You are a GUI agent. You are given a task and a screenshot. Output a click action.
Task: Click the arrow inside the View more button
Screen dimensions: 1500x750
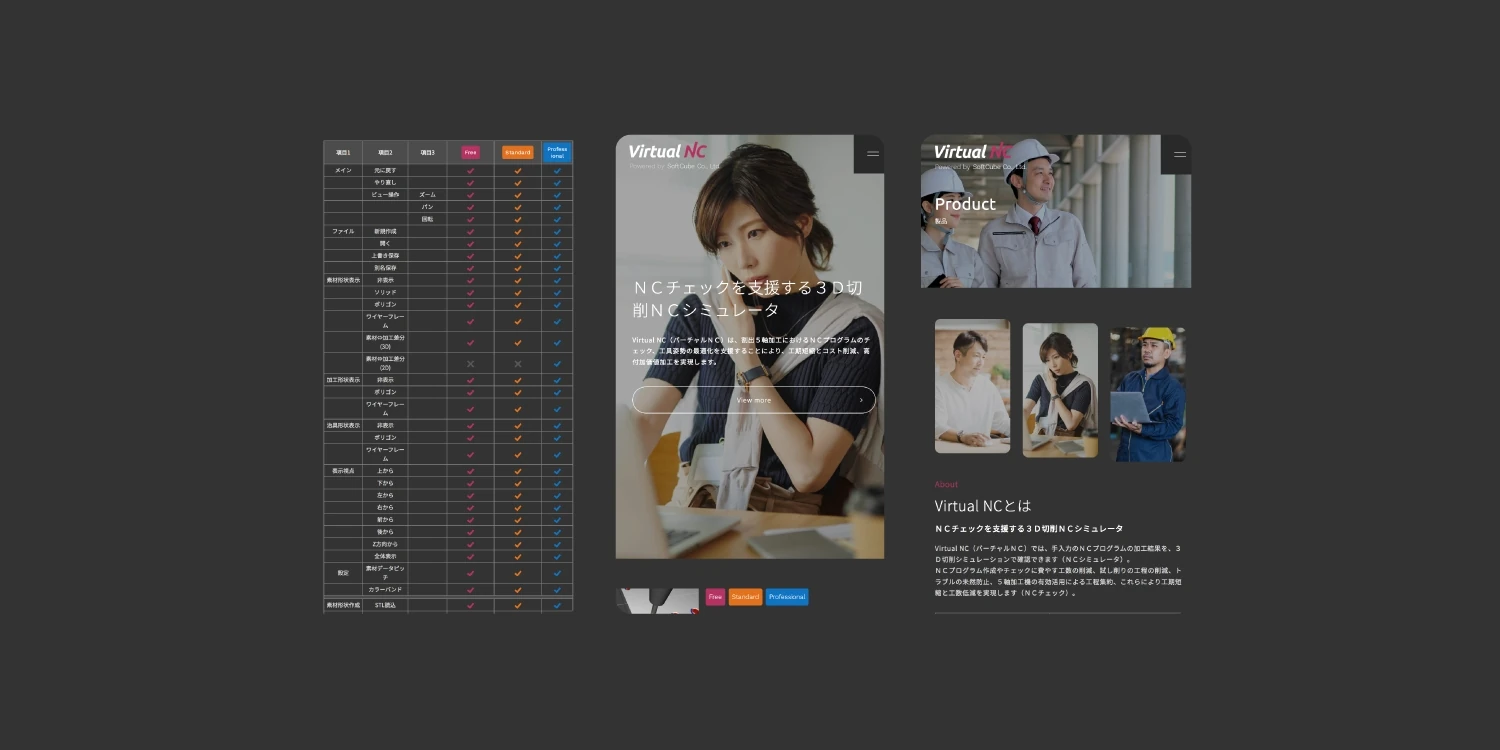point(860,400)
